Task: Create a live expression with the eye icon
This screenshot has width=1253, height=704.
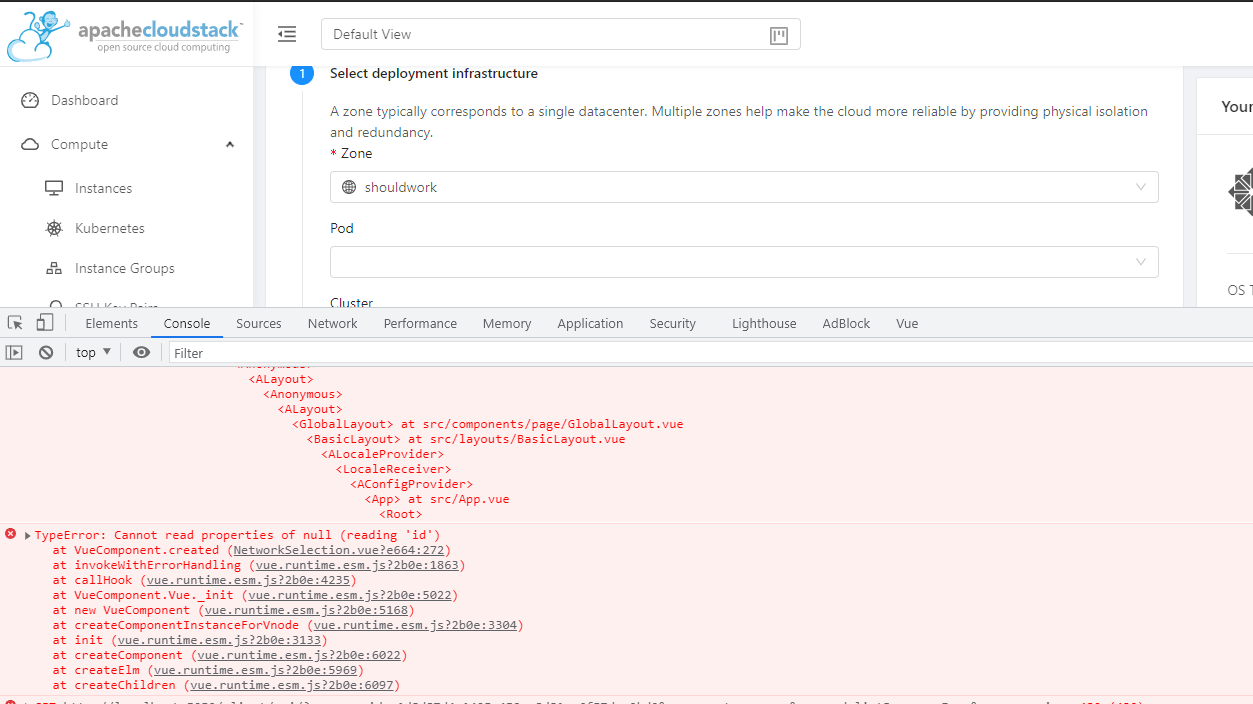Action: pos(141,352)
